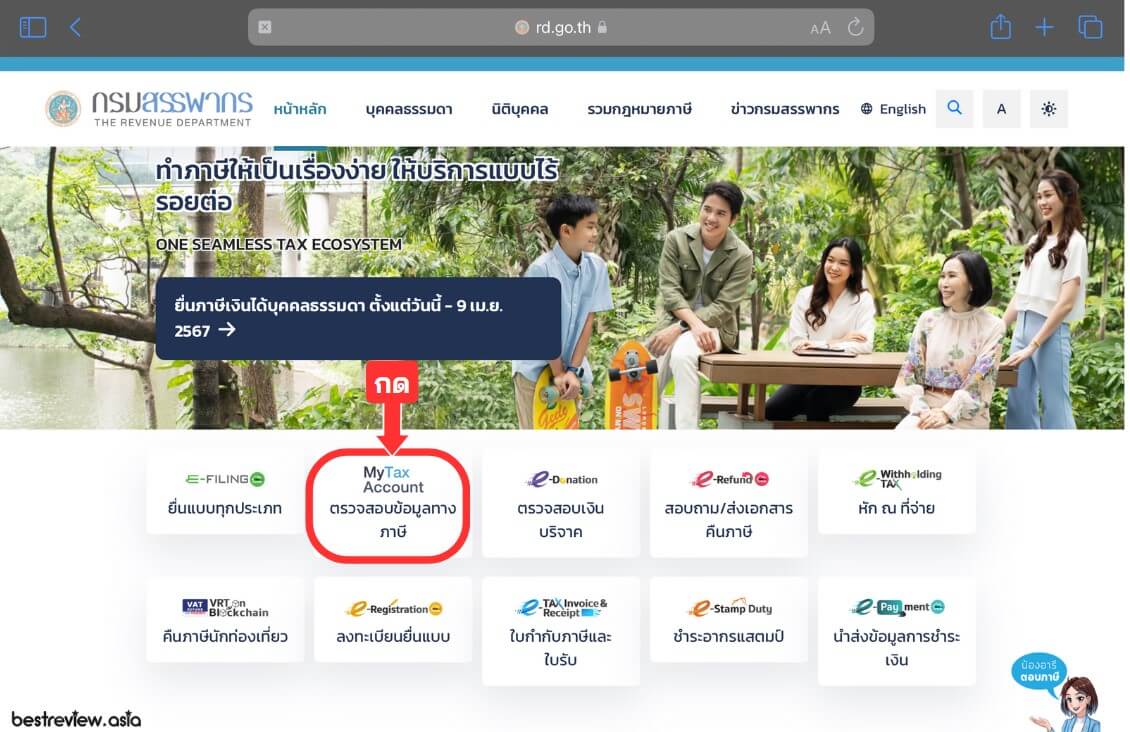
Task: Open e-Stamp Duty ชำระอากรแสตมป์ card
Action: click(729, 620)
